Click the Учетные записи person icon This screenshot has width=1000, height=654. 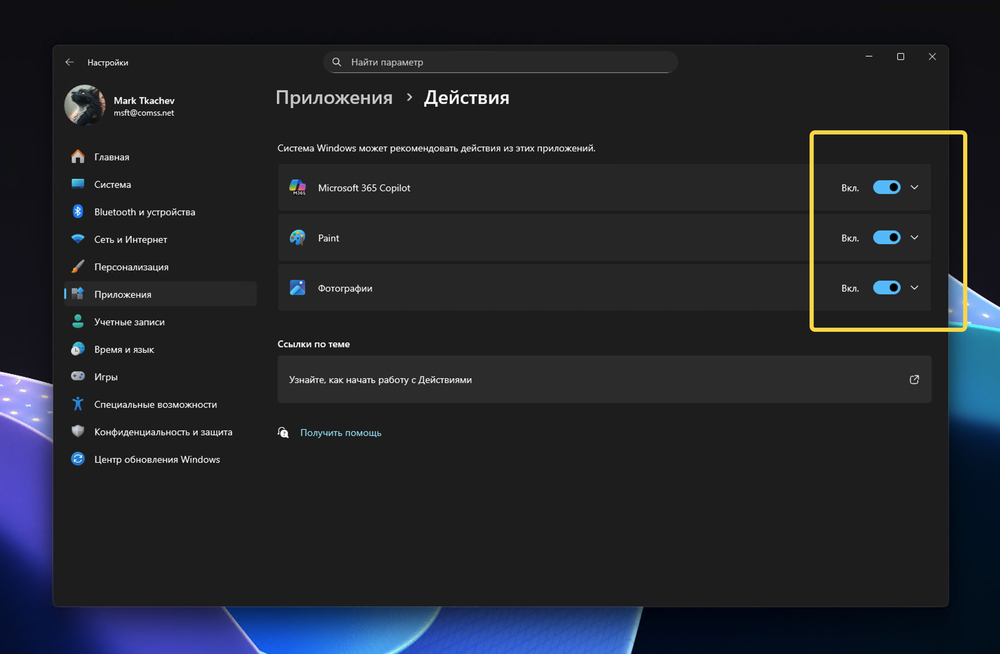[x=78, y=321]
